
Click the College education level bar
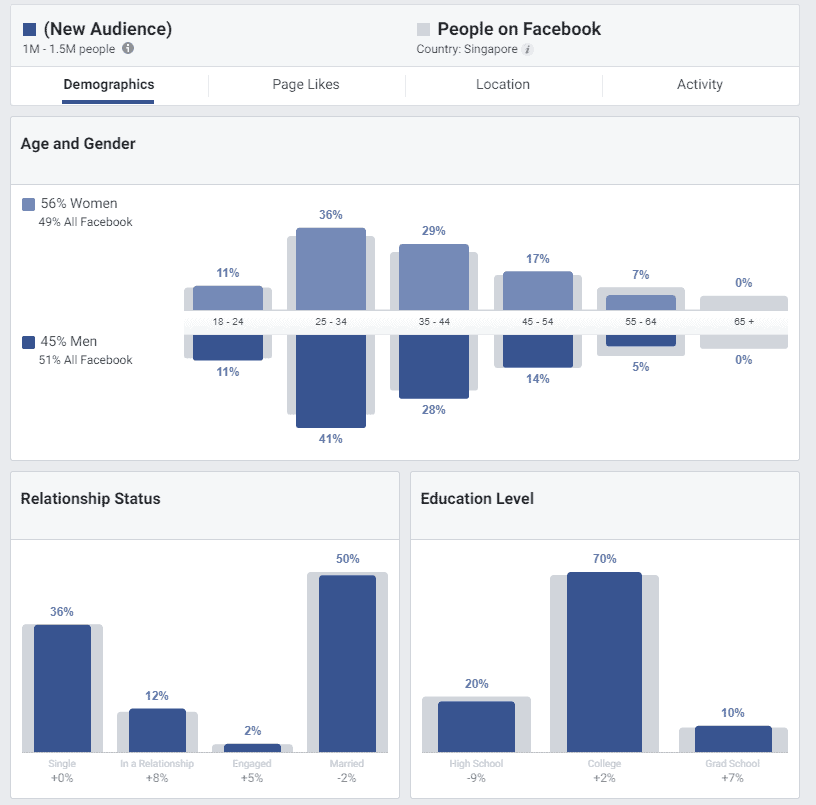[x=604, y=661]
